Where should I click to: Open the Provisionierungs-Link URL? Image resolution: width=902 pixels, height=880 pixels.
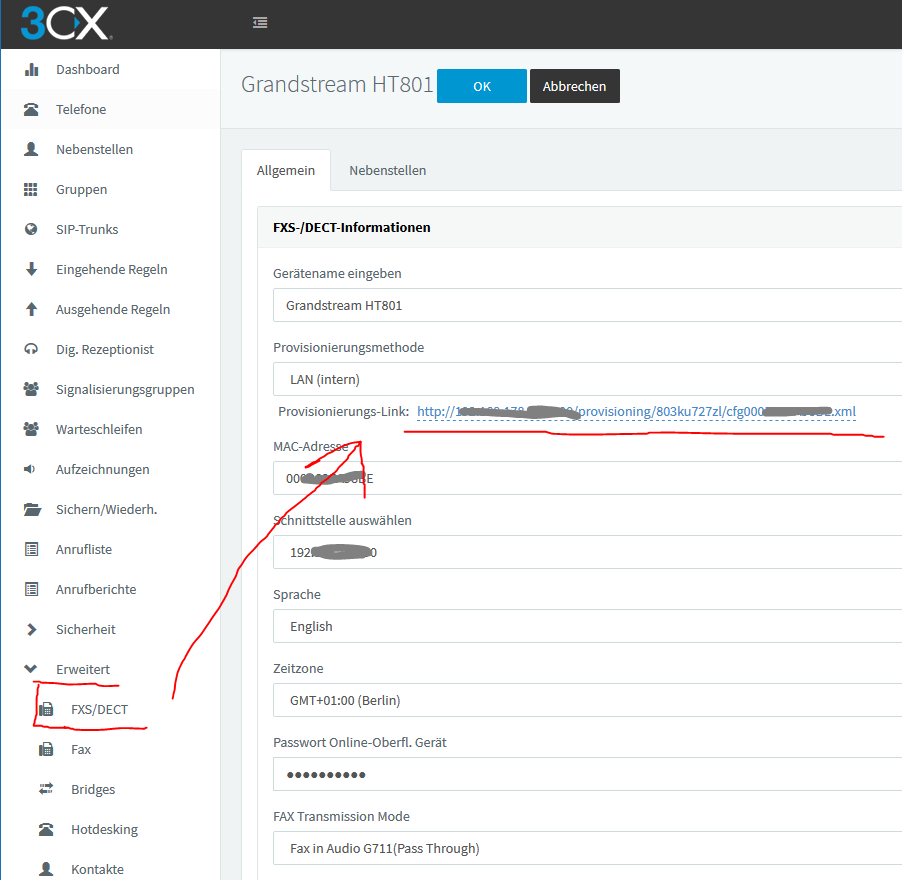click(x=636, y=411)
